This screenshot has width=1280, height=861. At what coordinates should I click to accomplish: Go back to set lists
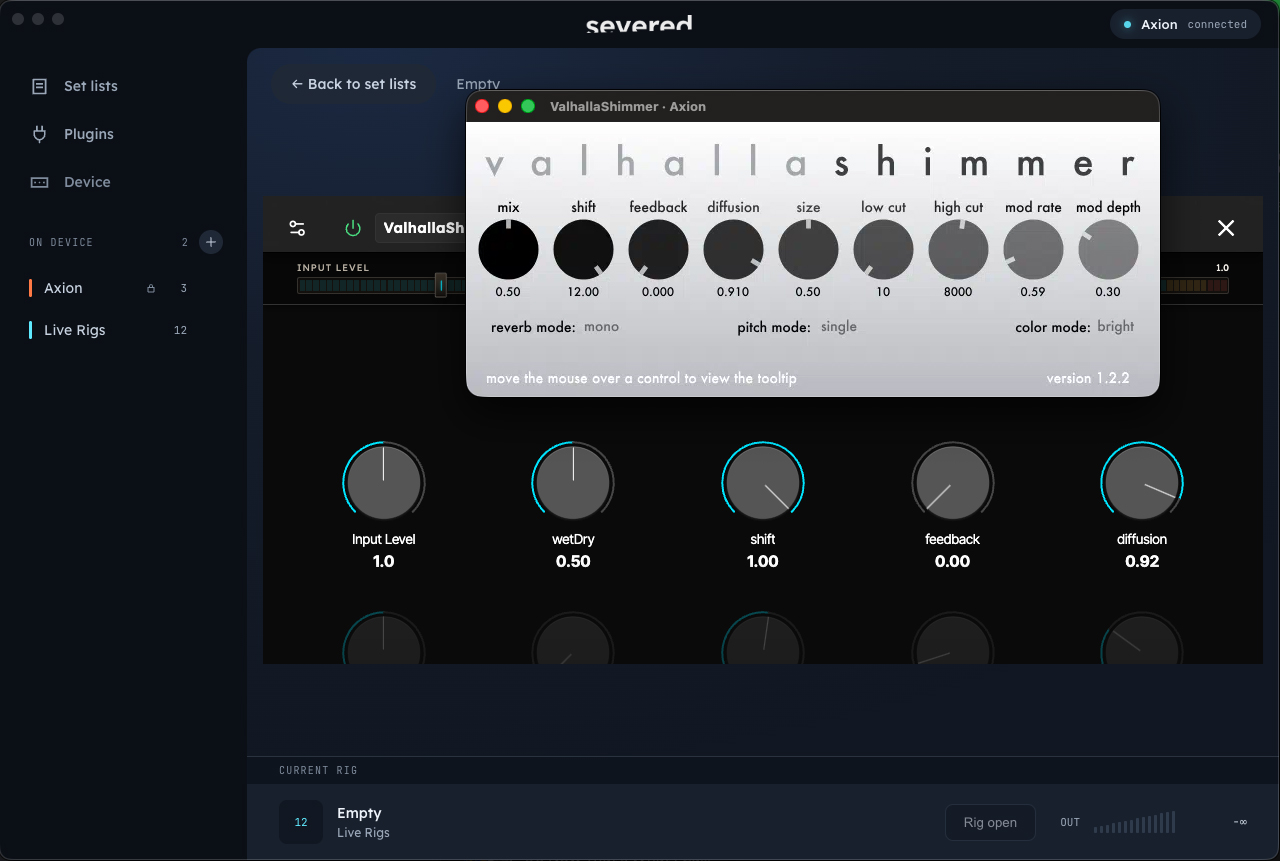point(353,84)
